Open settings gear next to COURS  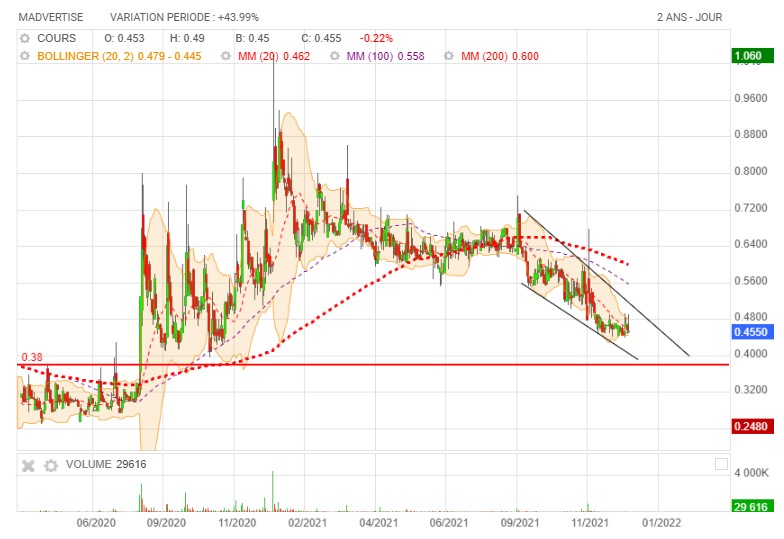click(x=24, y=38)
